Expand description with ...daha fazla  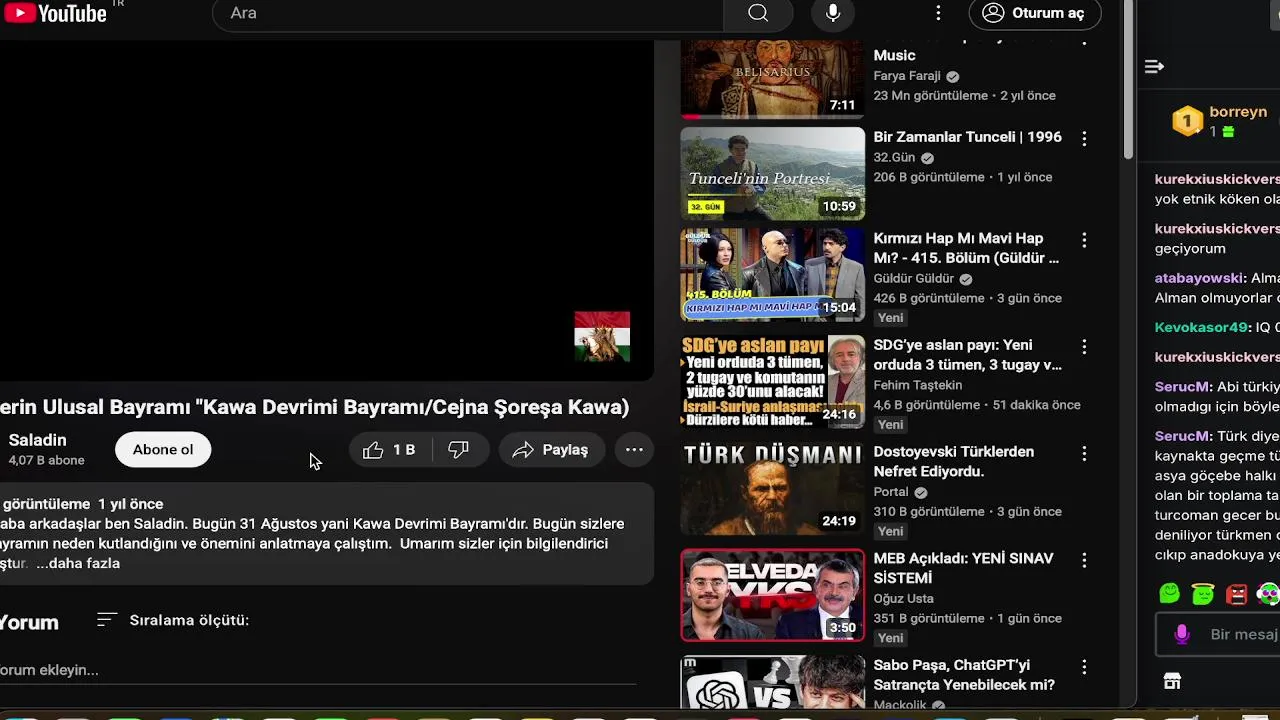click(78, 563)
